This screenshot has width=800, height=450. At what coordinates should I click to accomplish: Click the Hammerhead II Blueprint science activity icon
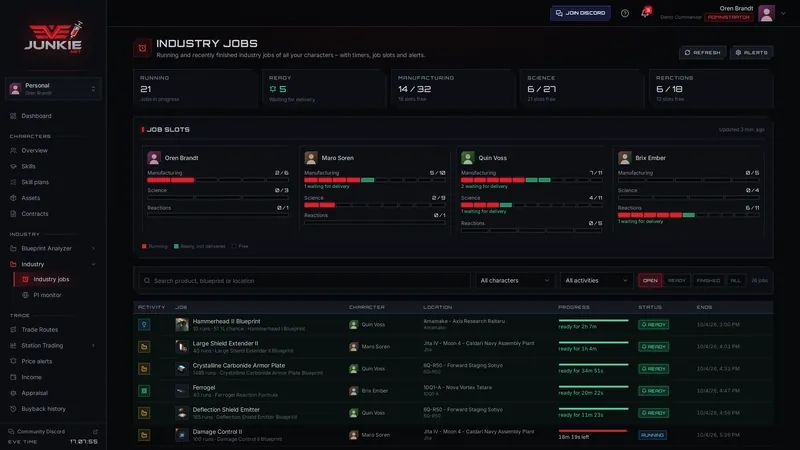coord(144,324)
